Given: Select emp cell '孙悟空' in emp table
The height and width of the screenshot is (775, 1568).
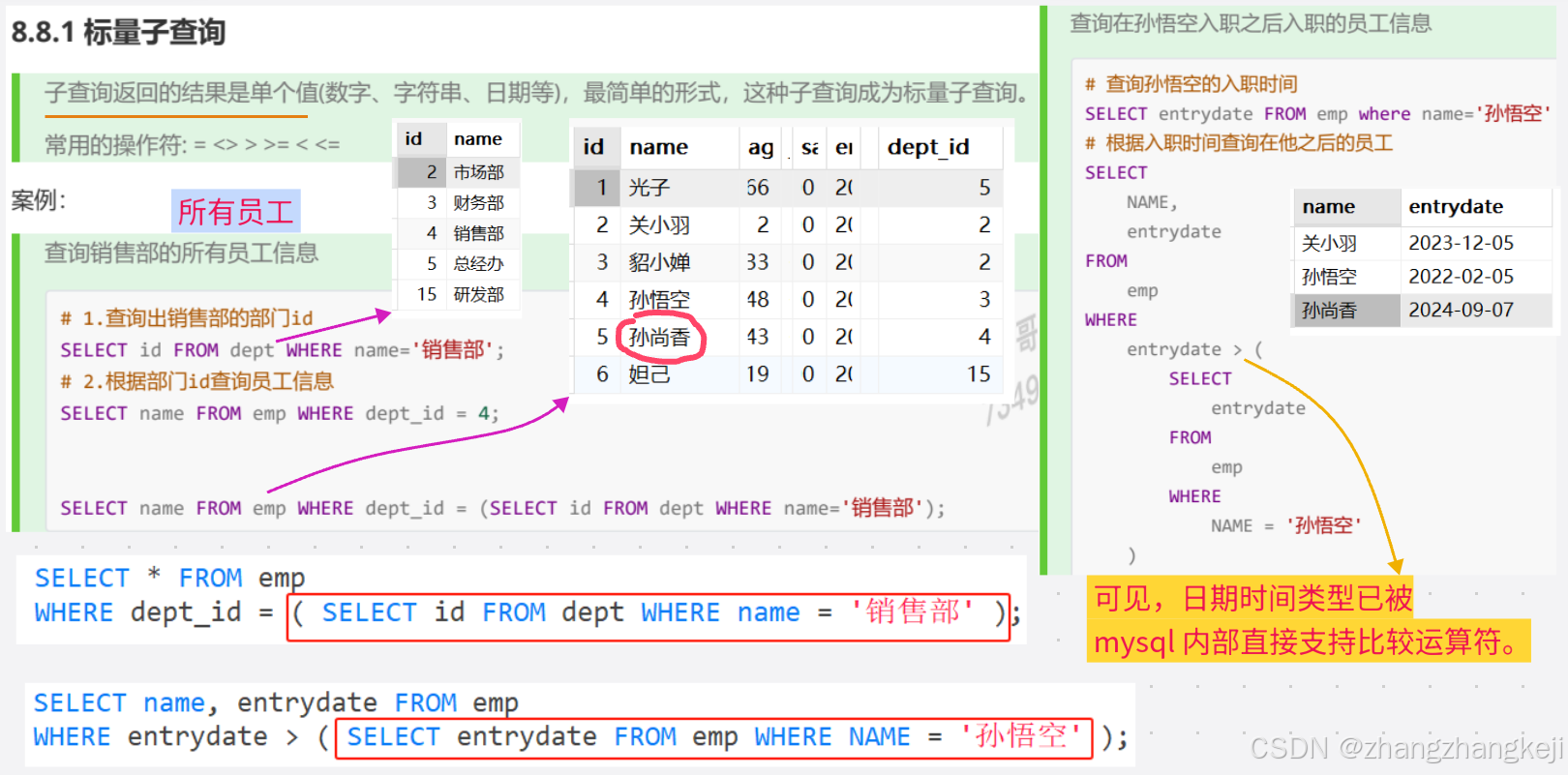Looking at the screenshot, I should coord(659,300).
